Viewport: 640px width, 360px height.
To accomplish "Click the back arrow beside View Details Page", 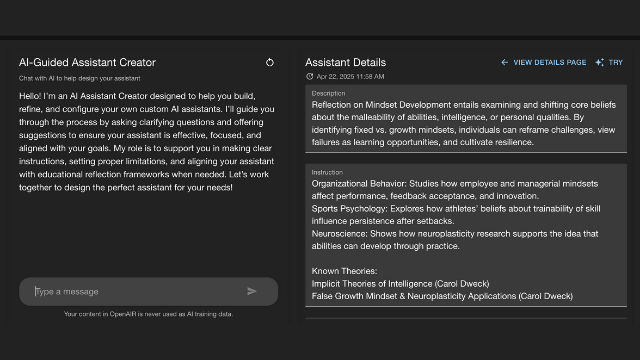I will click(504, 62).
